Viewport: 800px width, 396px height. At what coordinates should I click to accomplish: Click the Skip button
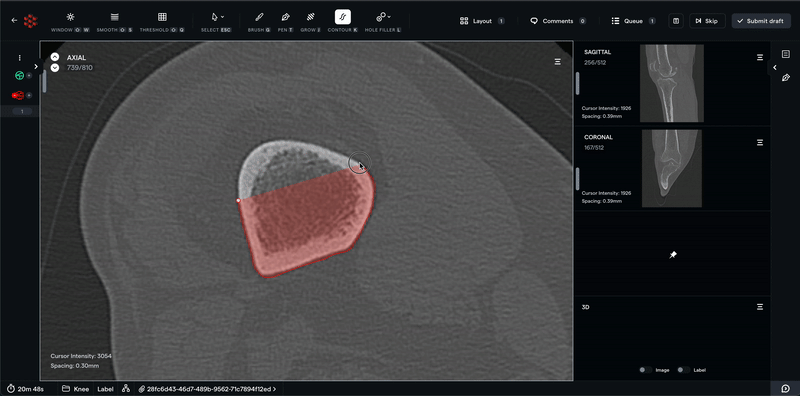click(x=707, y=21)
